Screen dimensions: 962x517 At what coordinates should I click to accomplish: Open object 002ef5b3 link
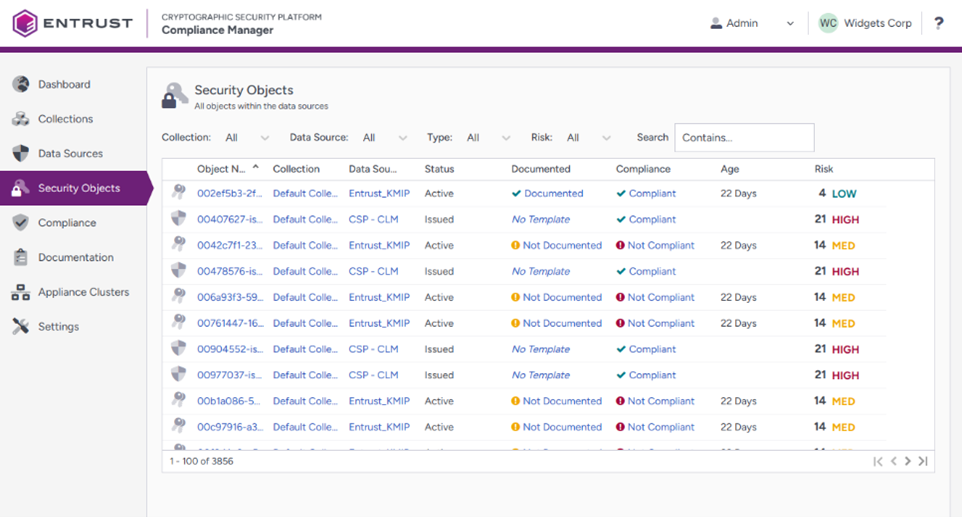[x=229, y=194]
